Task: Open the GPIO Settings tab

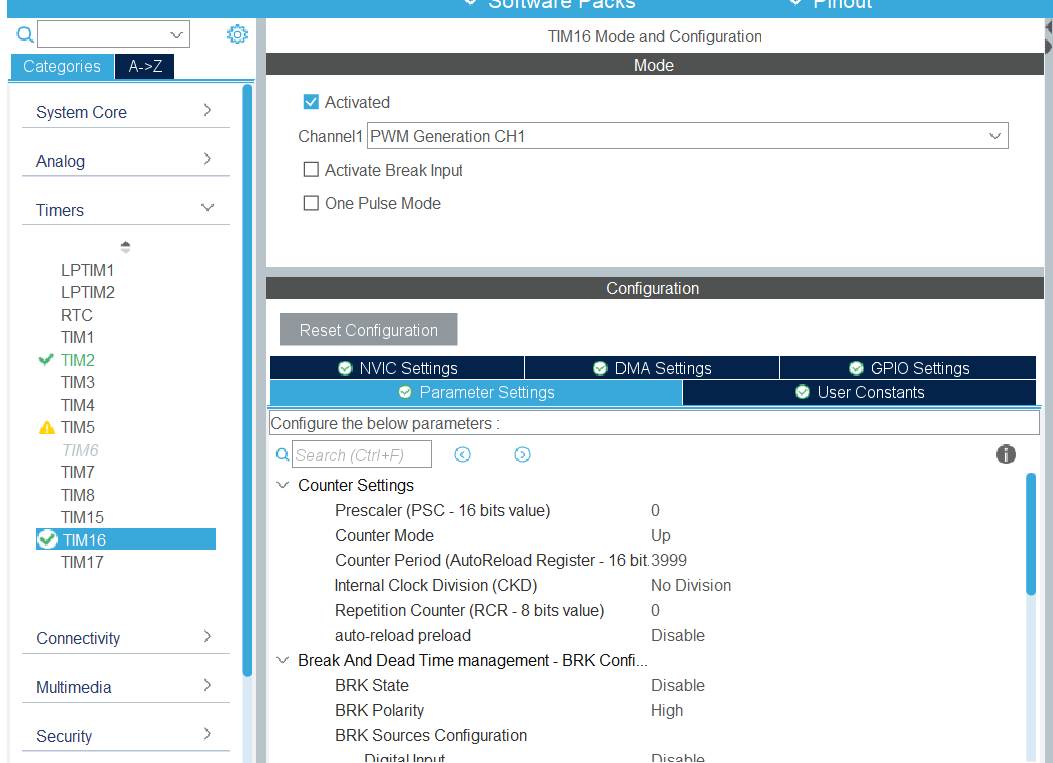Action: click(x=908, y=368)
